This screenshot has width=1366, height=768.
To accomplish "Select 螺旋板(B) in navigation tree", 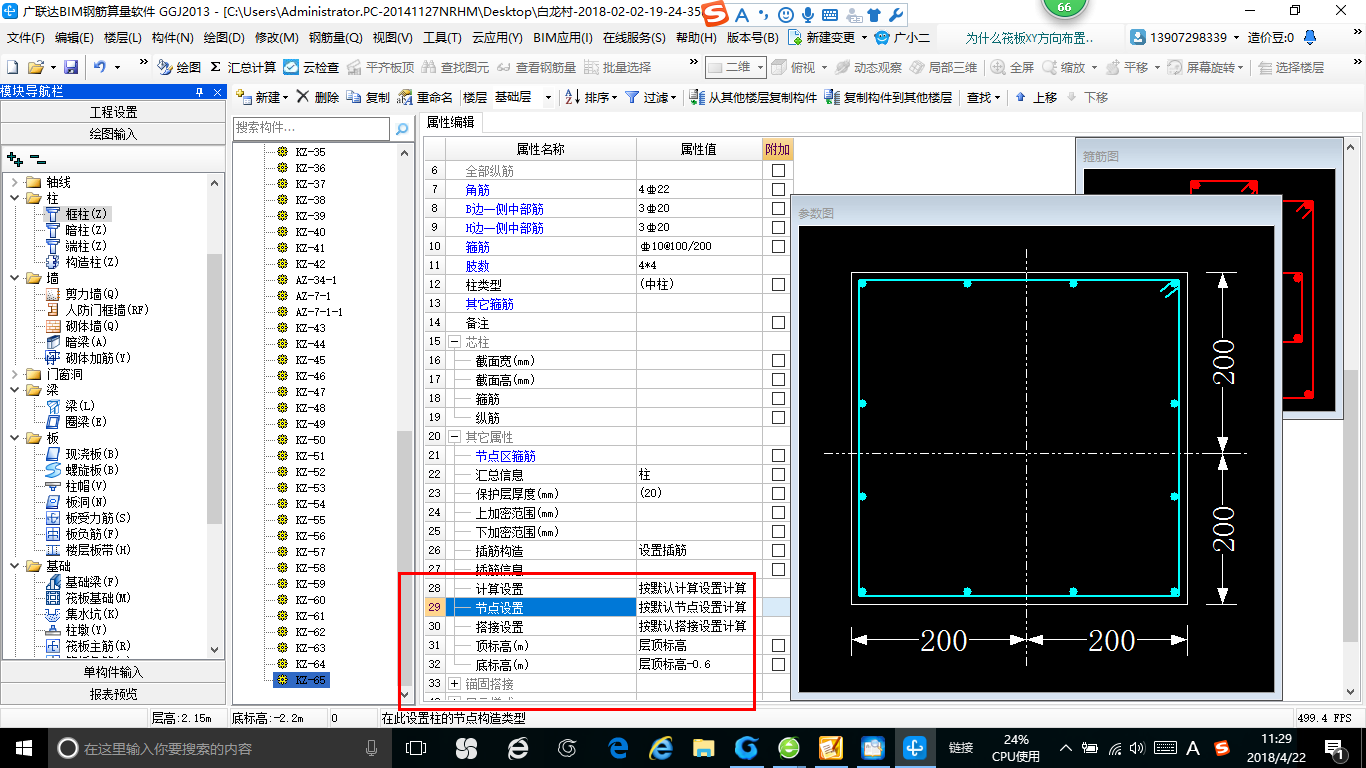I will tap(83, 470).
